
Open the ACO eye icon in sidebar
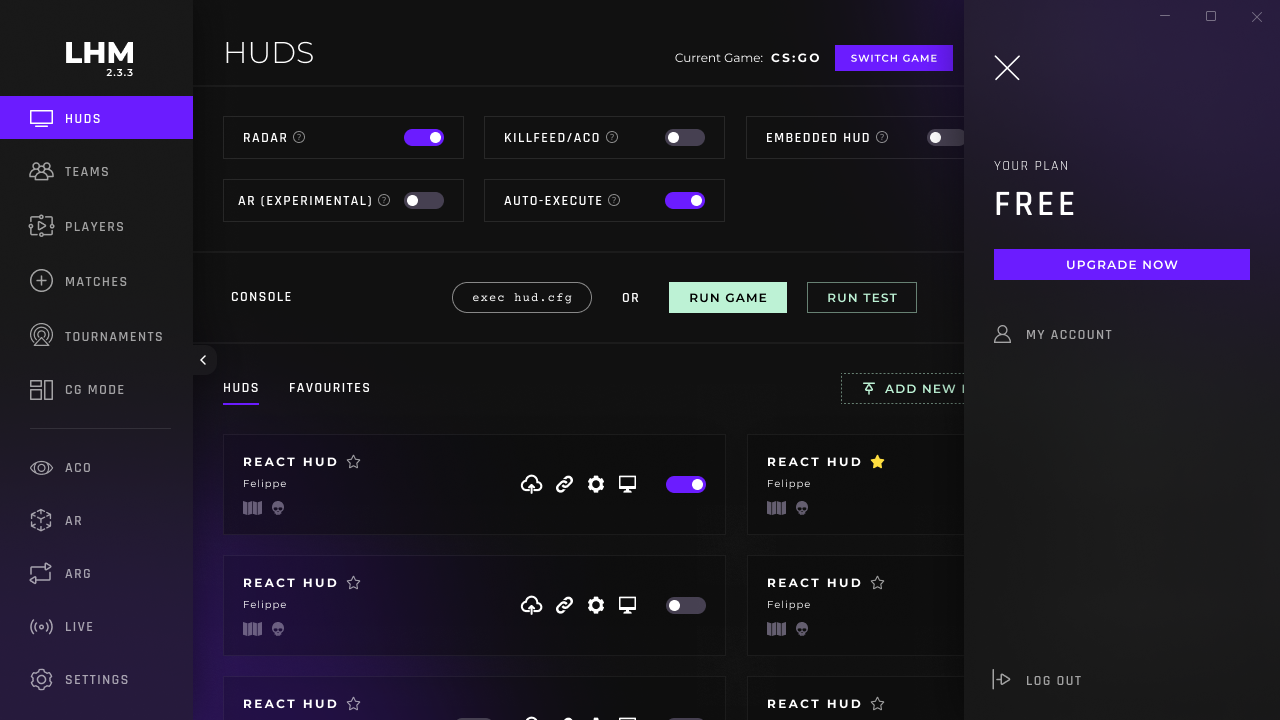point(41,468)
